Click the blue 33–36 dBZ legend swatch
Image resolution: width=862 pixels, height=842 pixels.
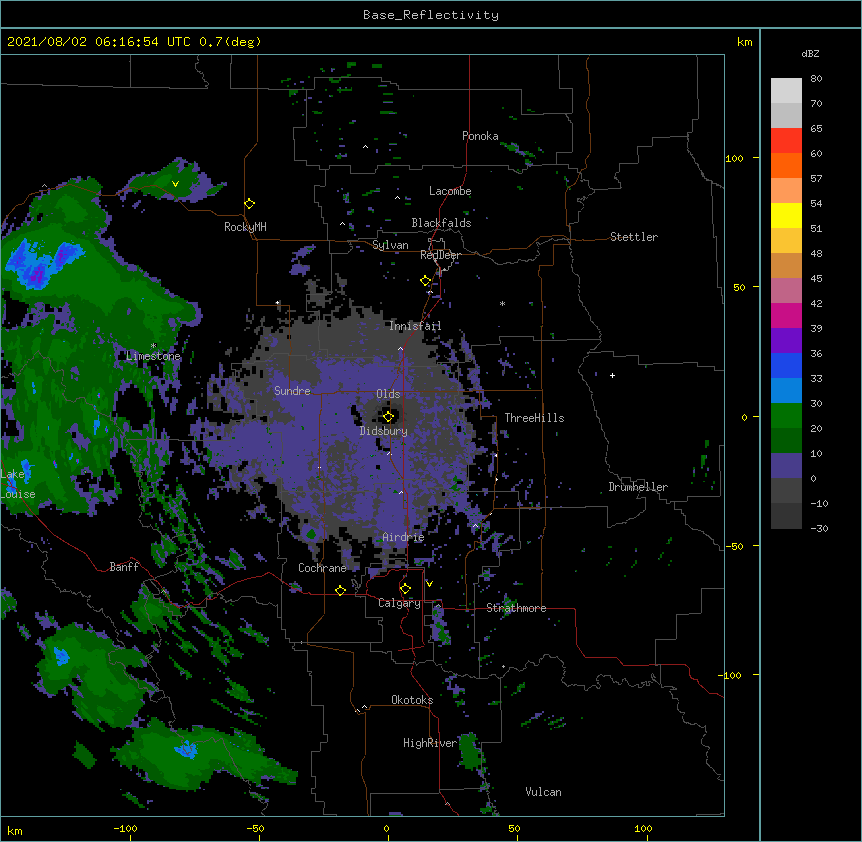tap(786, 365)
